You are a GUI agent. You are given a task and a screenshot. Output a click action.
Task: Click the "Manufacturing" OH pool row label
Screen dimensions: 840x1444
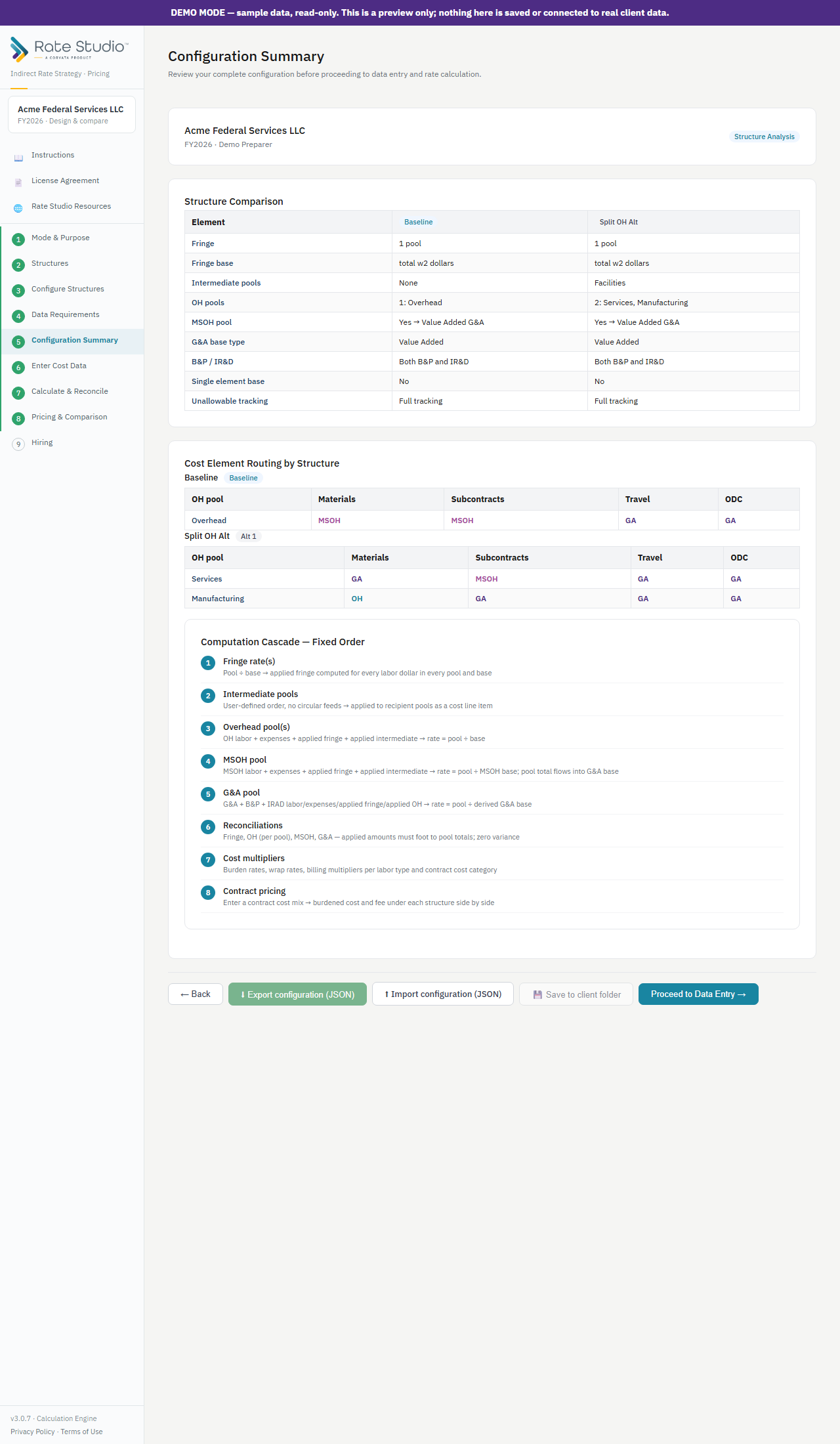point(218,599)
